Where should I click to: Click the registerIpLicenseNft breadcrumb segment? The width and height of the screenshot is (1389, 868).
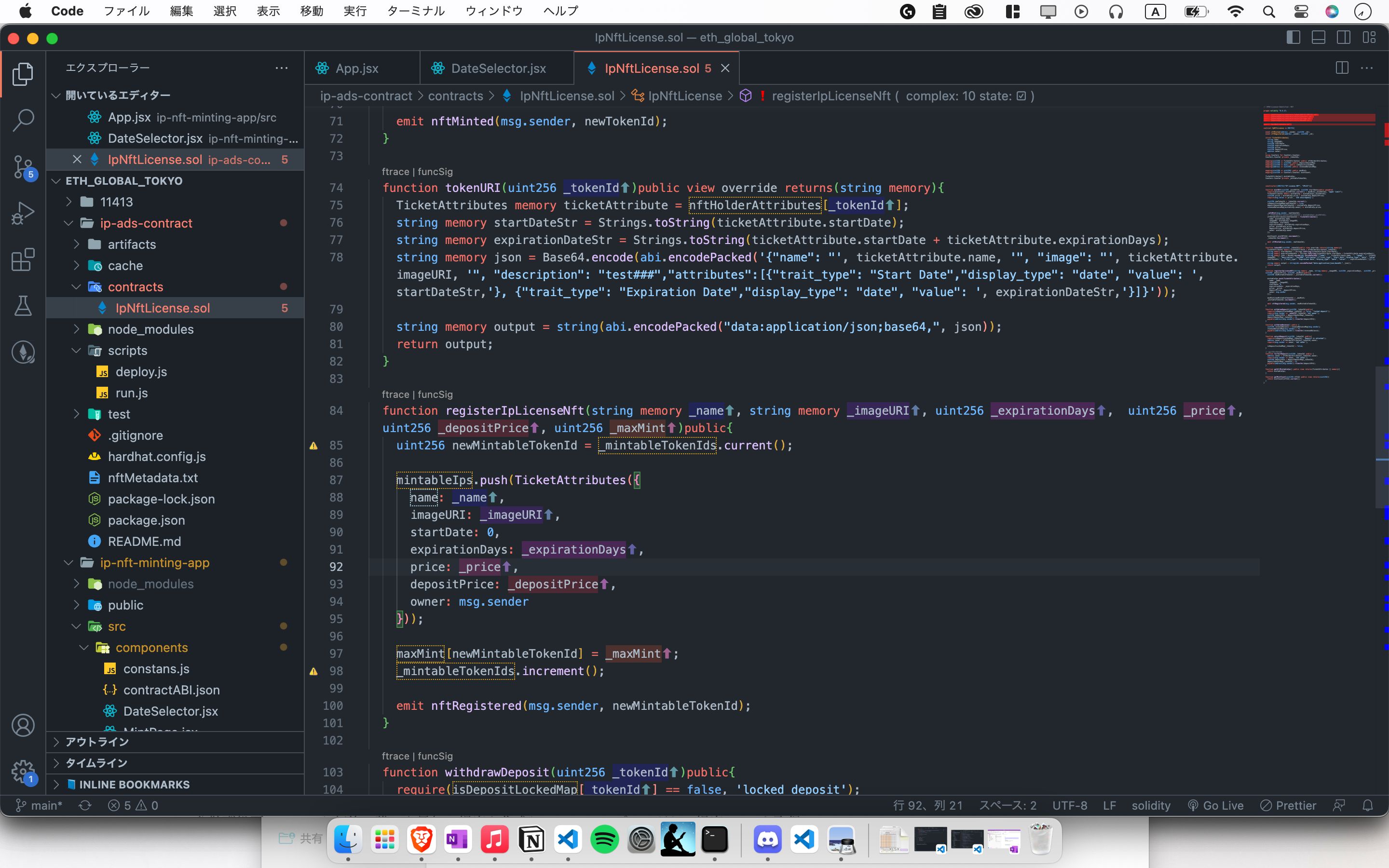[x=831, y=96]
